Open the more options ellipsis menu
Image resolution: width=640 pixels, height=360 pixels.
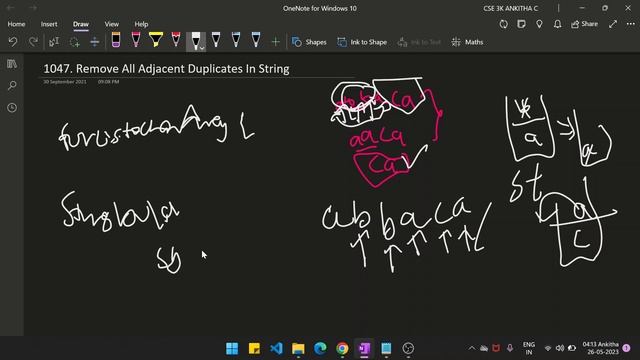(x=631, y=24)
